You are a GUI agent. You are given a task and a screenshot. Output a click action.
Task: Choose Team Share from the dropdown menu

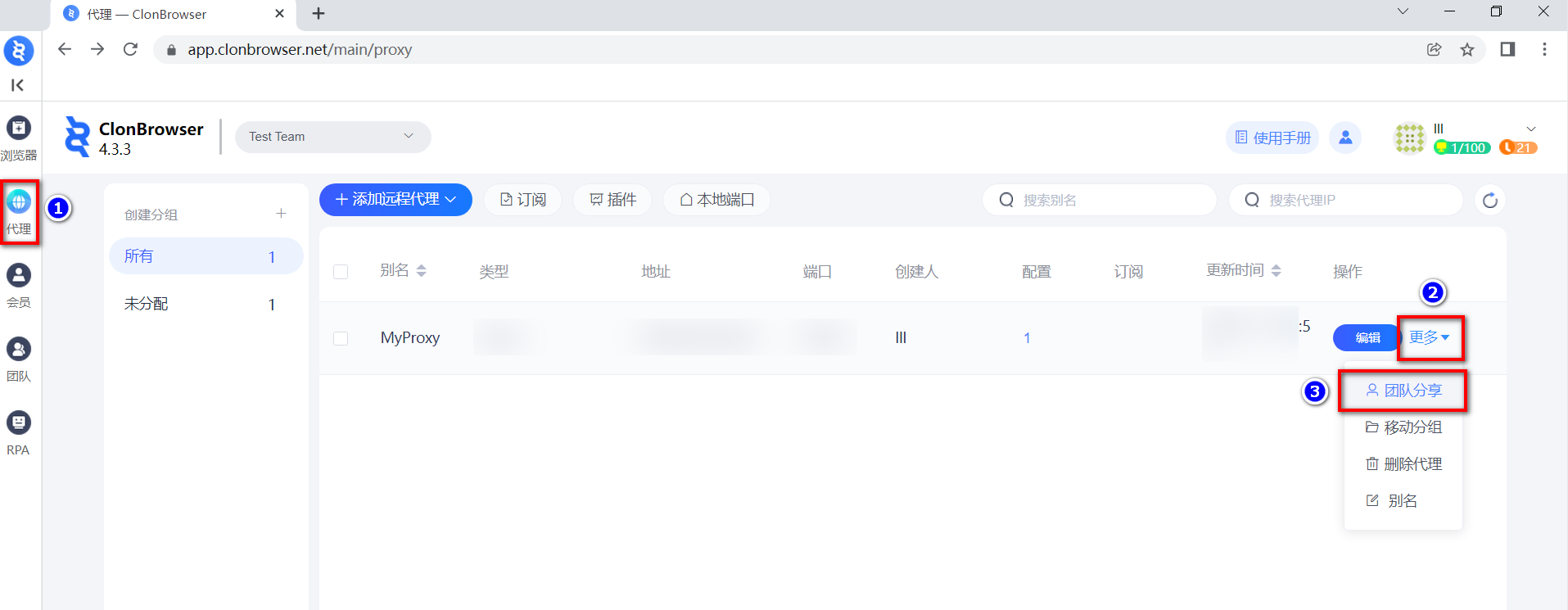[x=1403, y=391]
